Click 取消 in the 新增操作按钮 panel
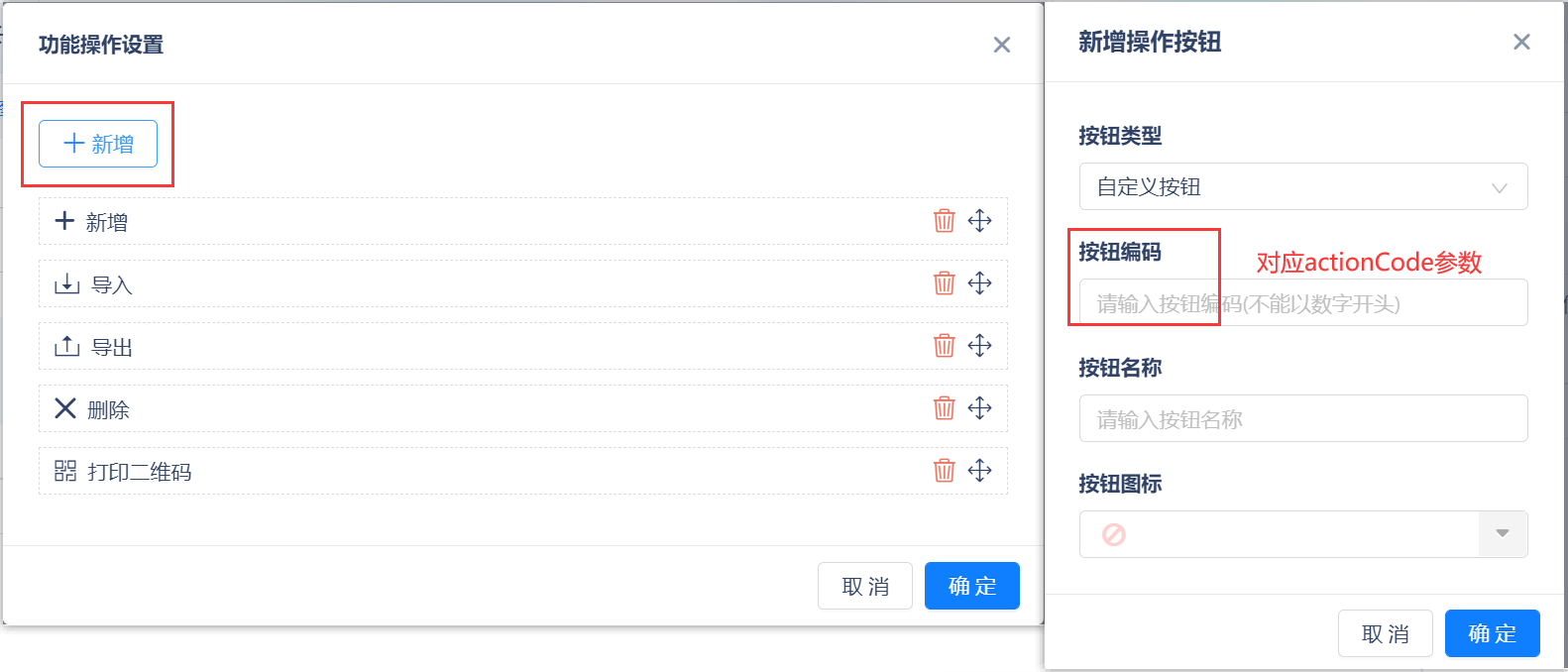The image size is (1568, 672). coord(1386,633)
